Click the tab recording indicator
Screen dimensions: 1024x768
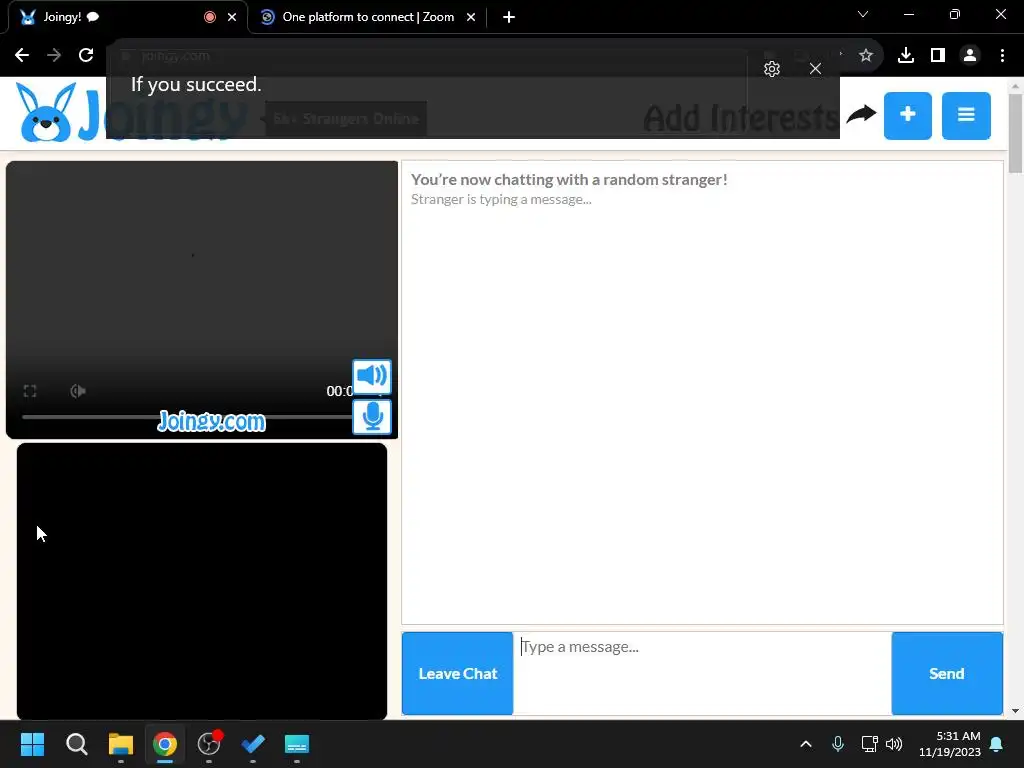click(x=210, y=17)
